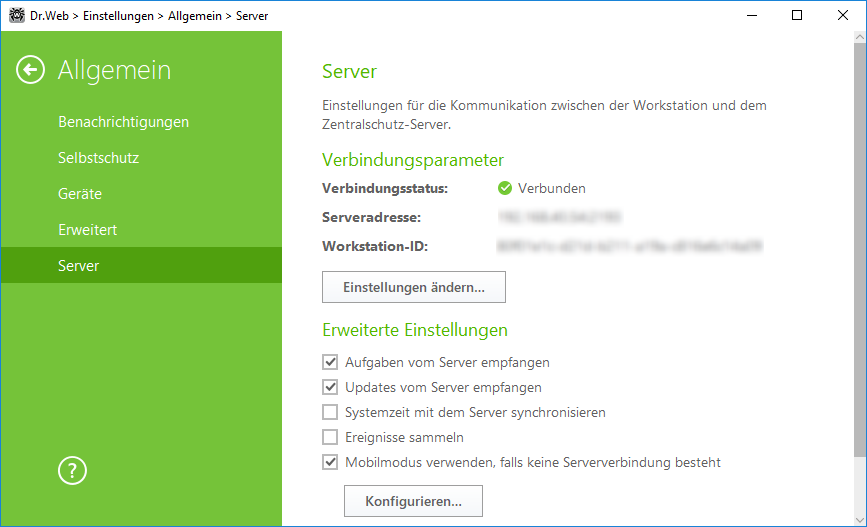Screen dimensions: 867x527
Task: Click the Einstellungen ändern... button
Action: pyautogui.click(x=414, y=287)
